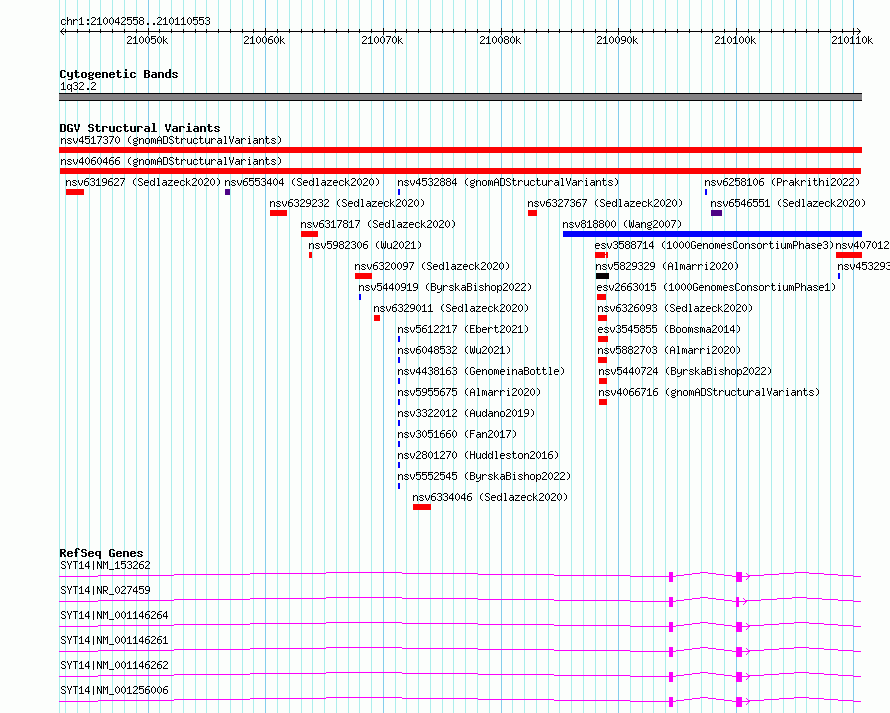Select the nsv6319627 Sedlazeck2020 label
This screenshot has width=890, height=713.
tap(143, 182)
